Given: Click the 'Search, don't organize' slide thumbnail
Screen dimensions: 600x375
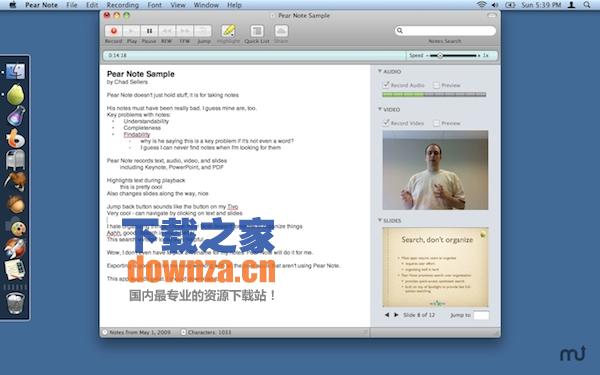Looking at the screenshot, I should pyautogui.click(x=435, y=267).
